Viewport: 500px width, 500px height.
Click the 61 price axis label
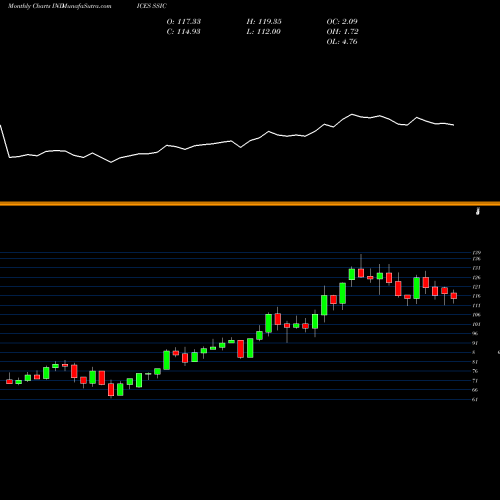click(x=475, y=399)
